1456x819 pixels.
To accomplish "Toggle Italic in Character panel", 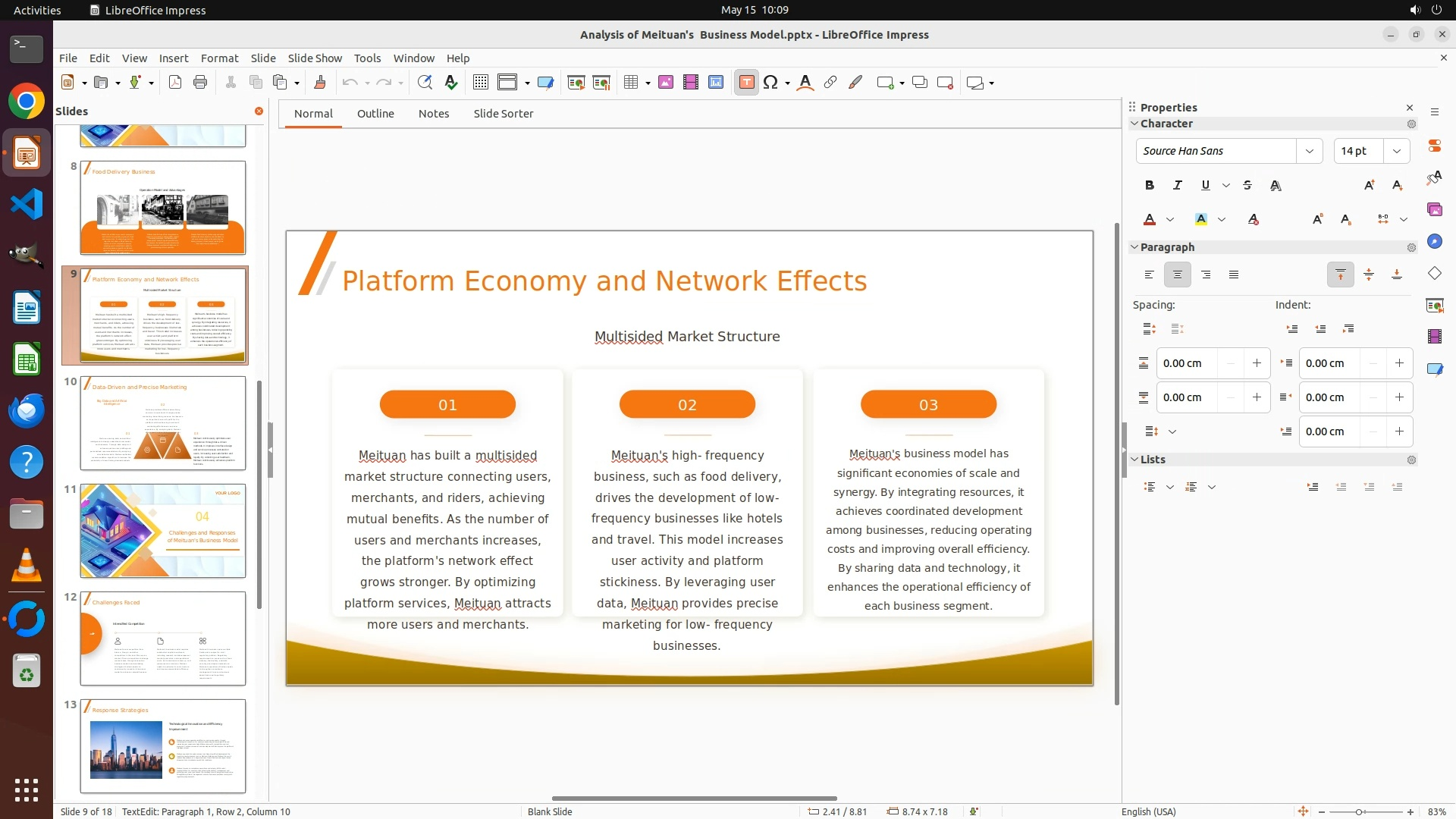I will pyautogui.click(x=1177, y=185).
